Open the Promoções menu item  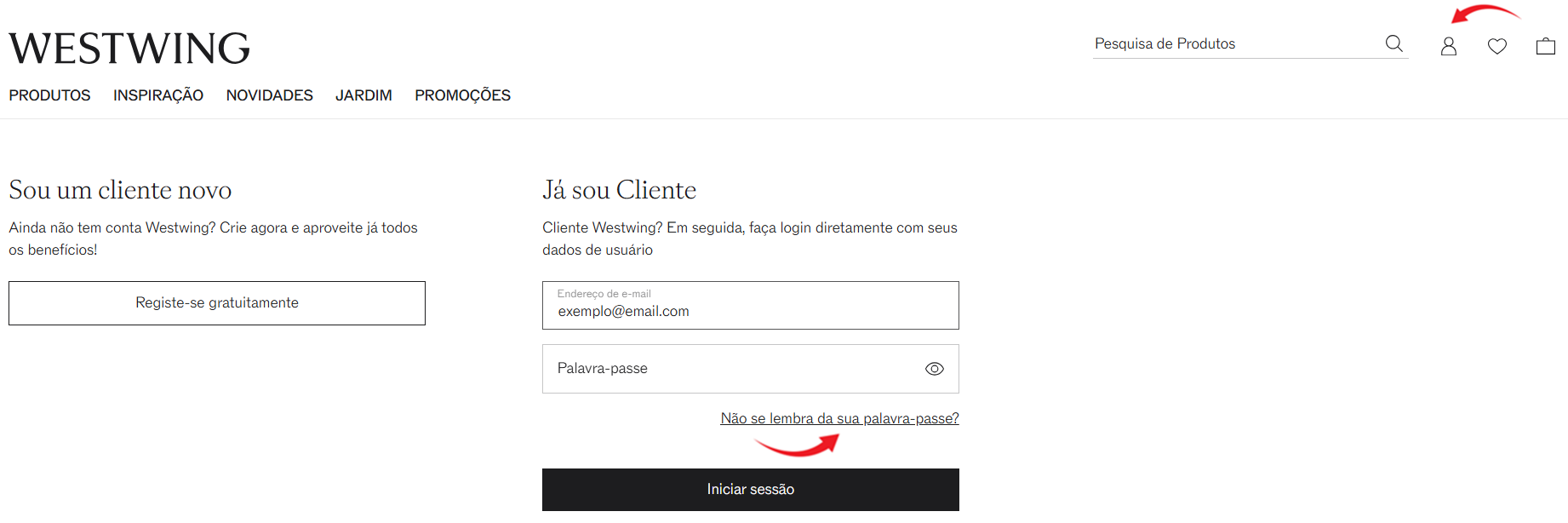tap(463, 95)
